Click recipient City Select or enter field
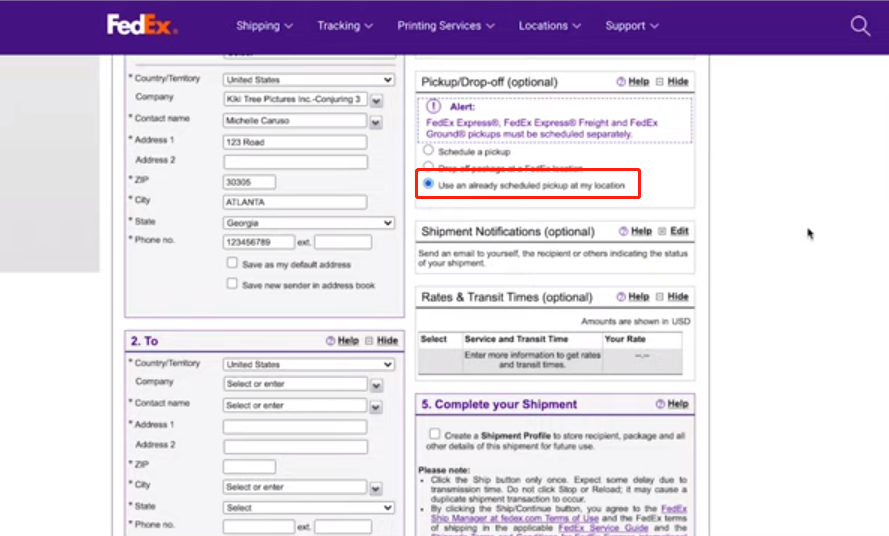Image resolution: width=889 pixels, height=536 pixels. click(295, 487)
